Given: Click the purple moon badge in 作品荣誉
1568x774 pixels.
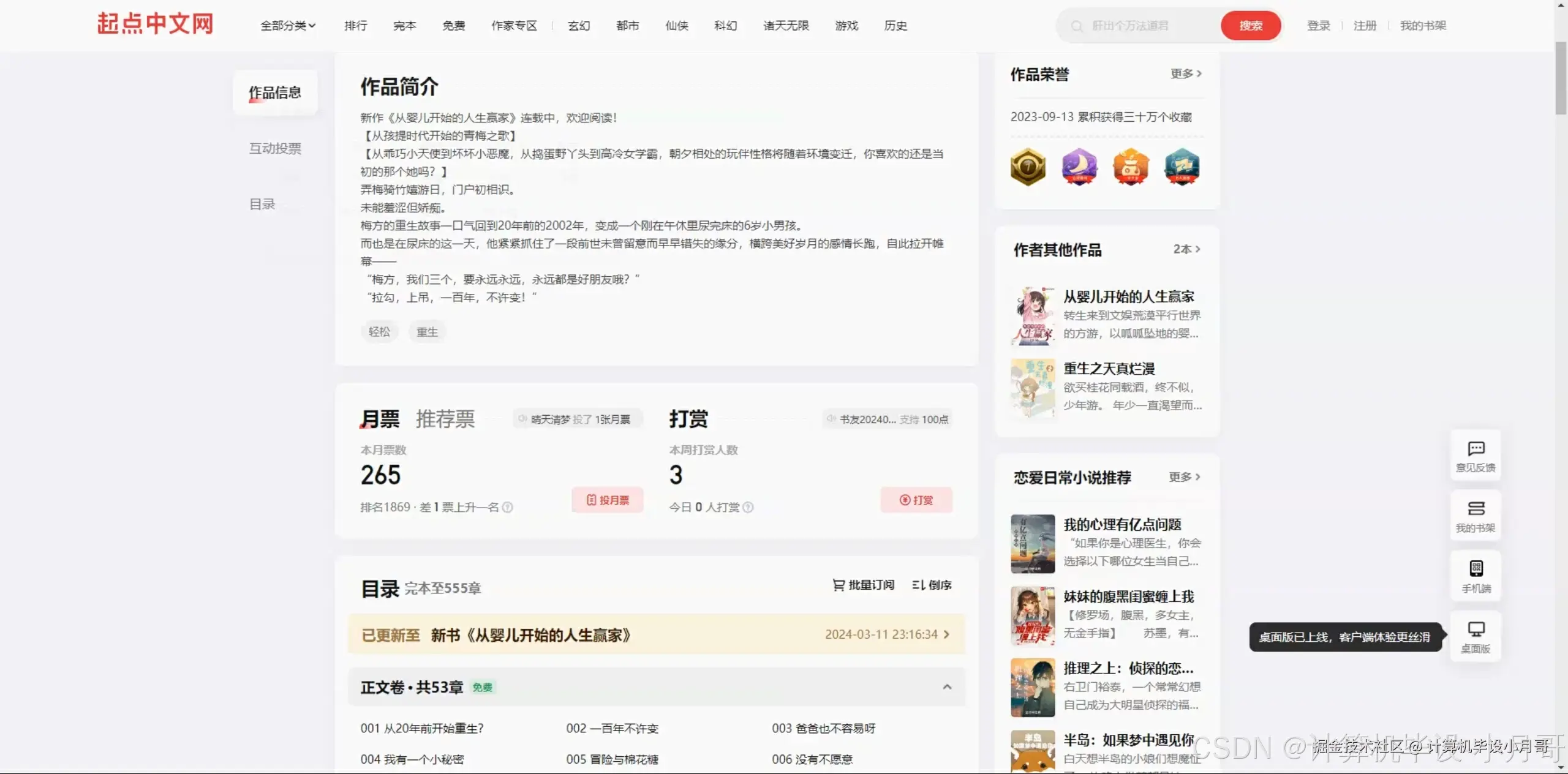Looking at the screenshot, I should click(1079, 167).
